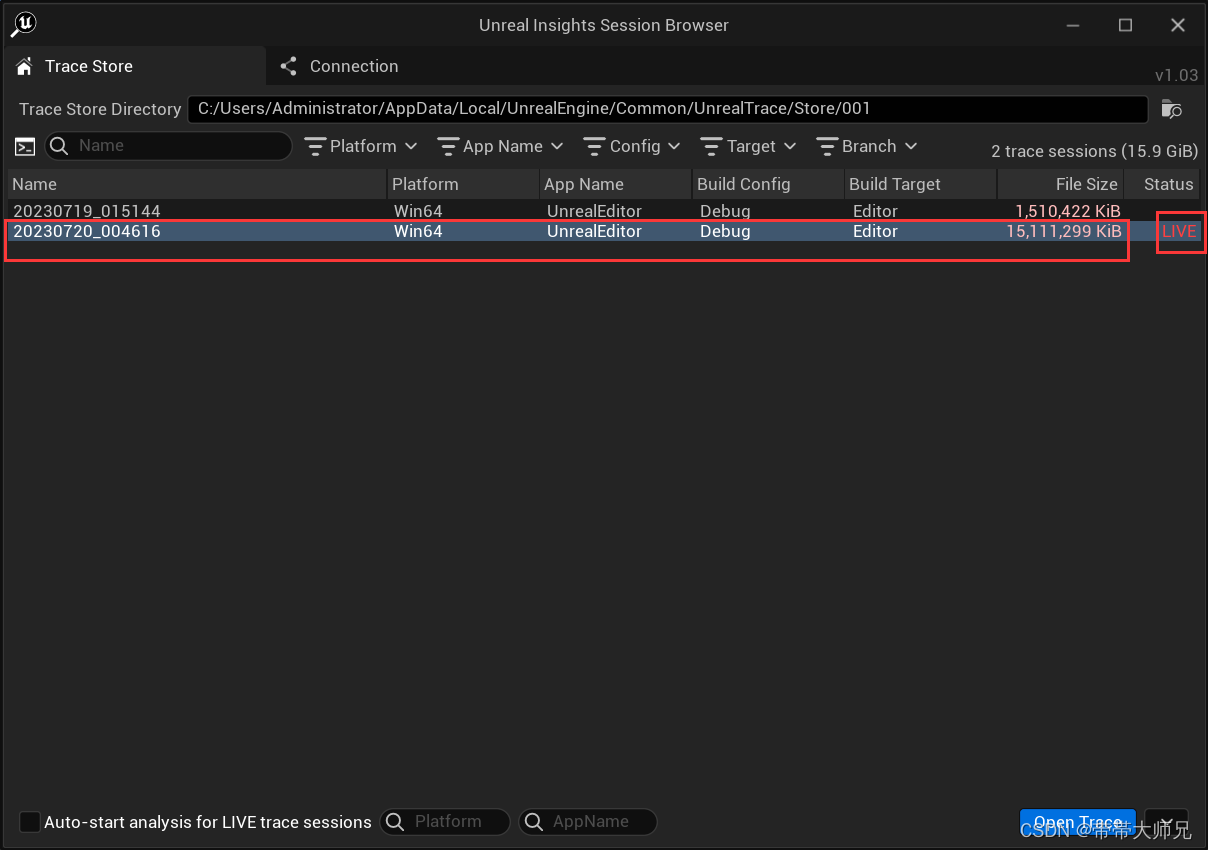Screen dimensions: 1208x850
Task: Focus the Name search input field
Action: pyautogui.click(x=169, y=146)
